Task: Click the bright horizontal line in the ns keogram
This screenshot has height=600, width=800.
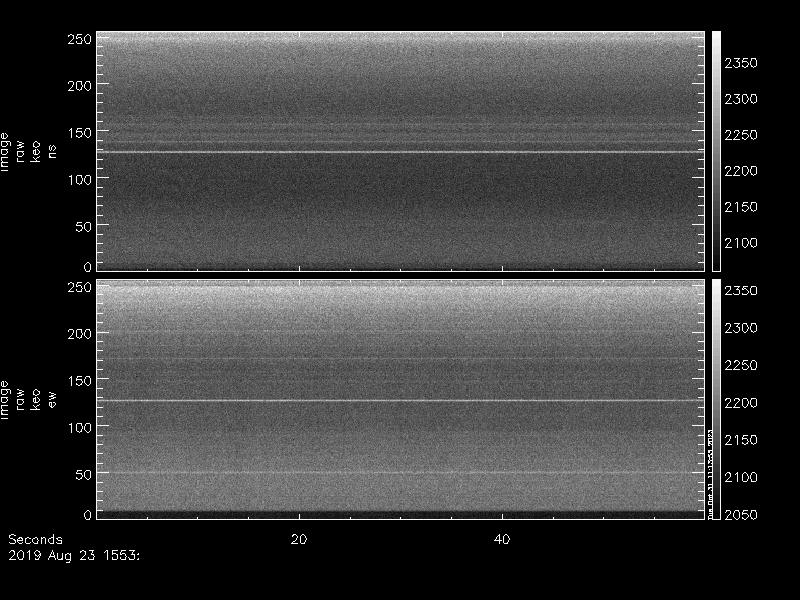Action: 400,152
